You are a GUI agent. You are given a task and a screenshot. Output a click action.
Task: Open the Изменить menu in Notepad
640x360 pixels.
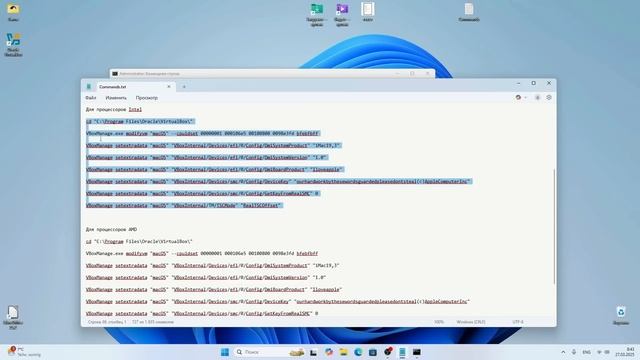(x=116, y=98)
